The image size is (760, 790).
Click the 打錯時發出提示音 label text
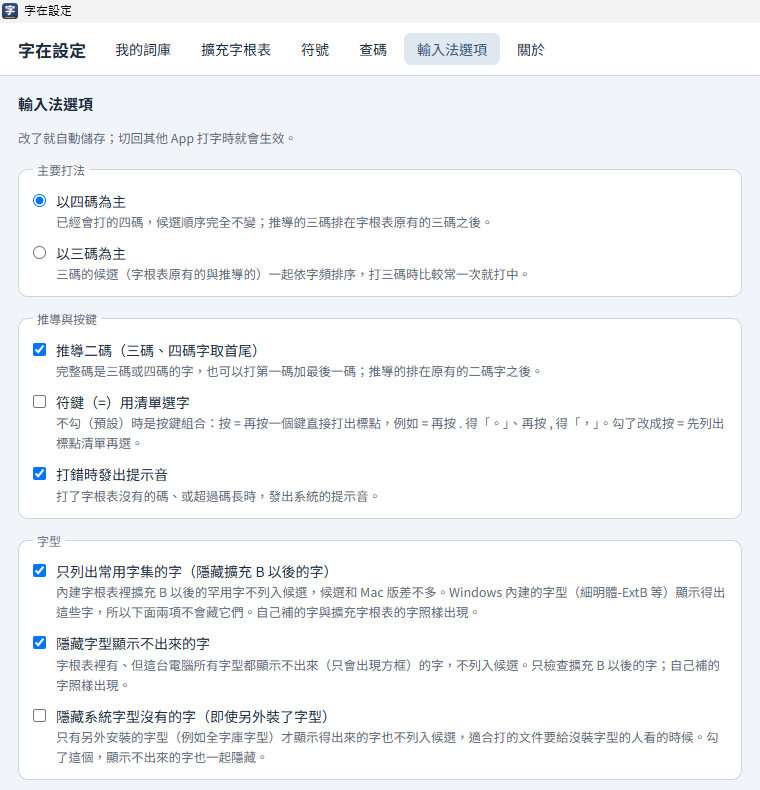112,475
